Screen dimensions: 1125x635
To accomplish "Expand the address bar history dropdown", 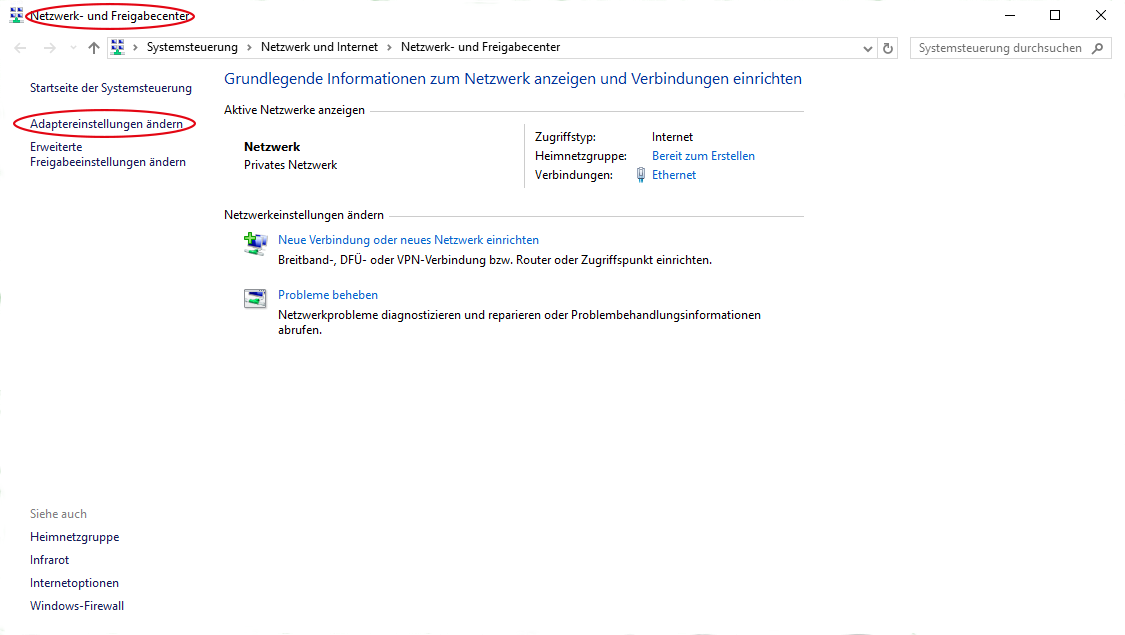I will [x=867, y=48].
